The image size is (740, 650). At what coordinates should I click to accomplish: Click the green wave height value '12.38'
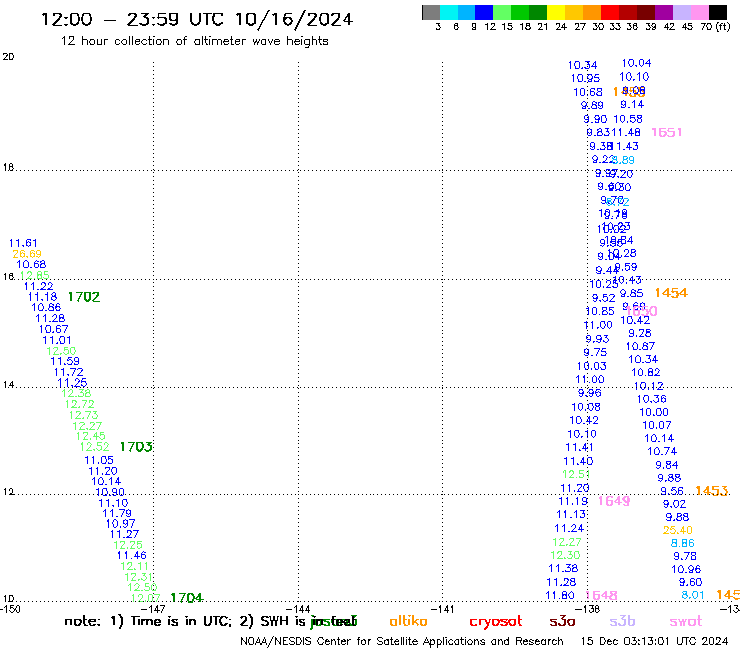tap(76, 393)
